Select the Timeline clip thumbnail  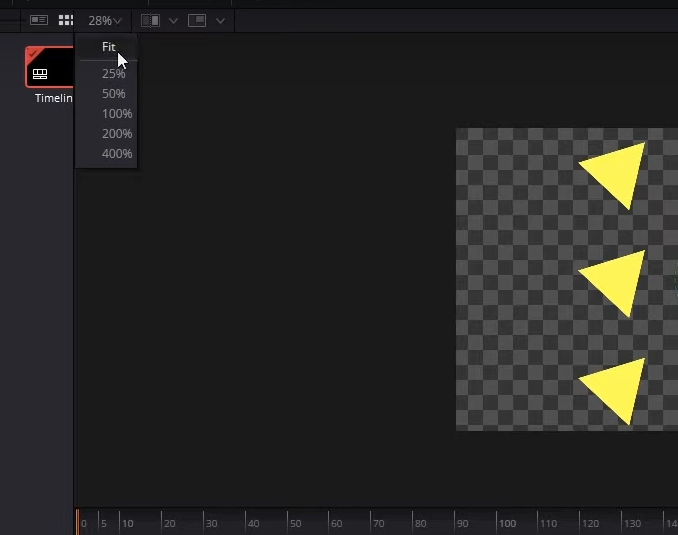[x=49, y=67]
